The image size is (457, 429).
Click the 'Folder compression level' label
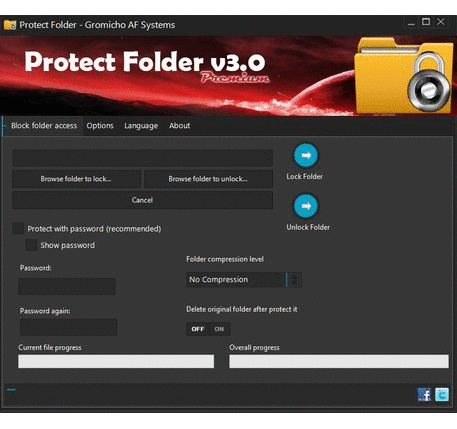[x=225, y=259]
